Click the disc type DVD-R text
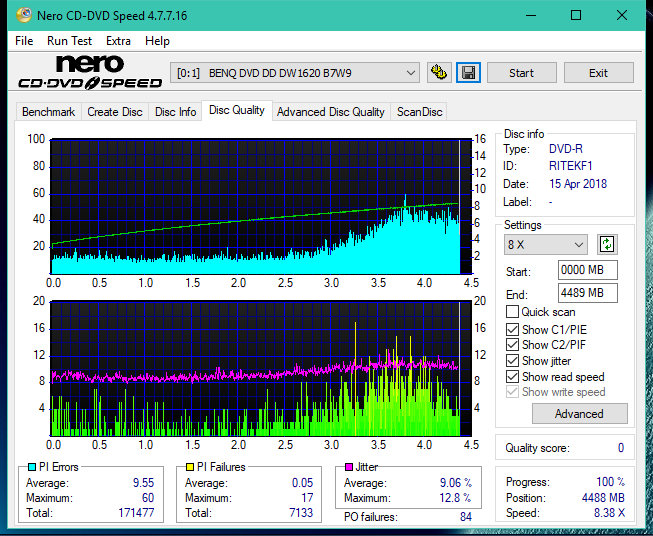Viewport: 653px width, 536px height. click(566, 149)
